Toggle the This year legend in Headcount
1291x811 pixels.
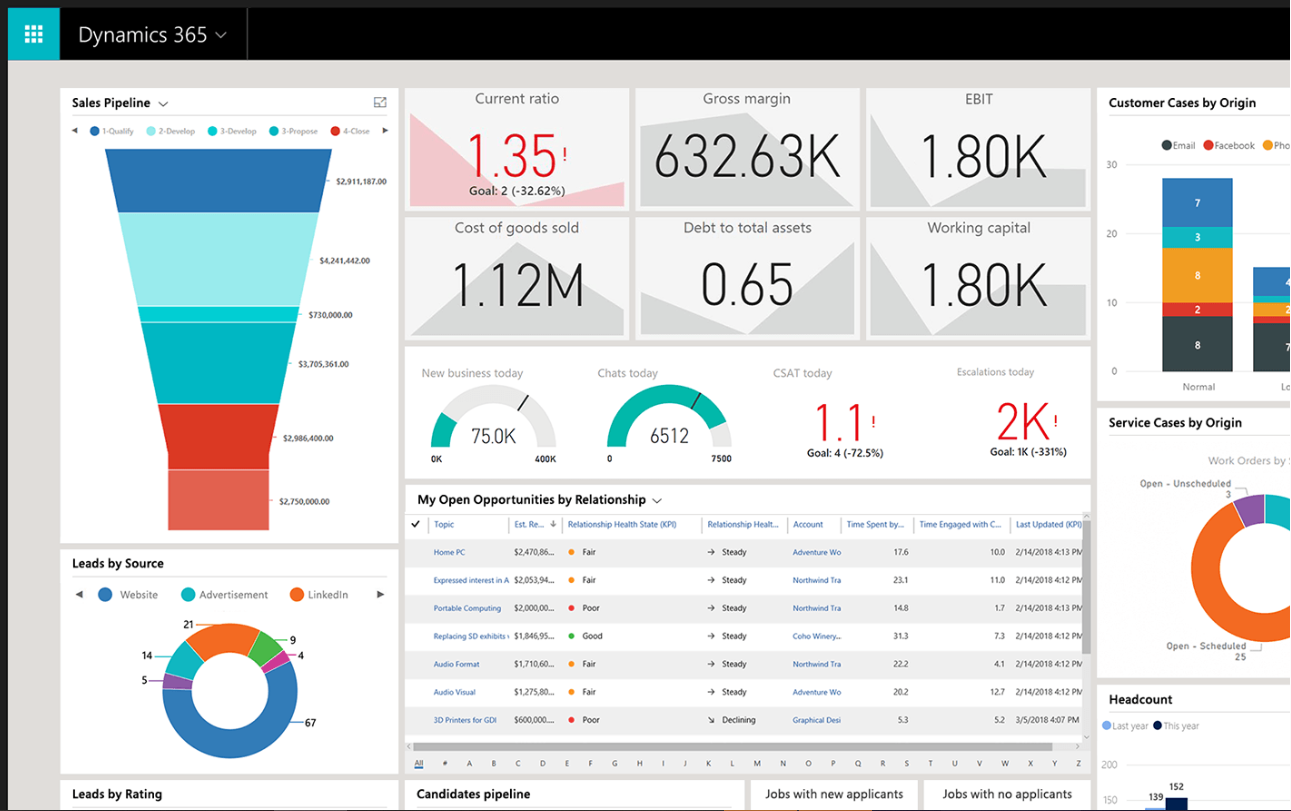(x=1176, y=726)
